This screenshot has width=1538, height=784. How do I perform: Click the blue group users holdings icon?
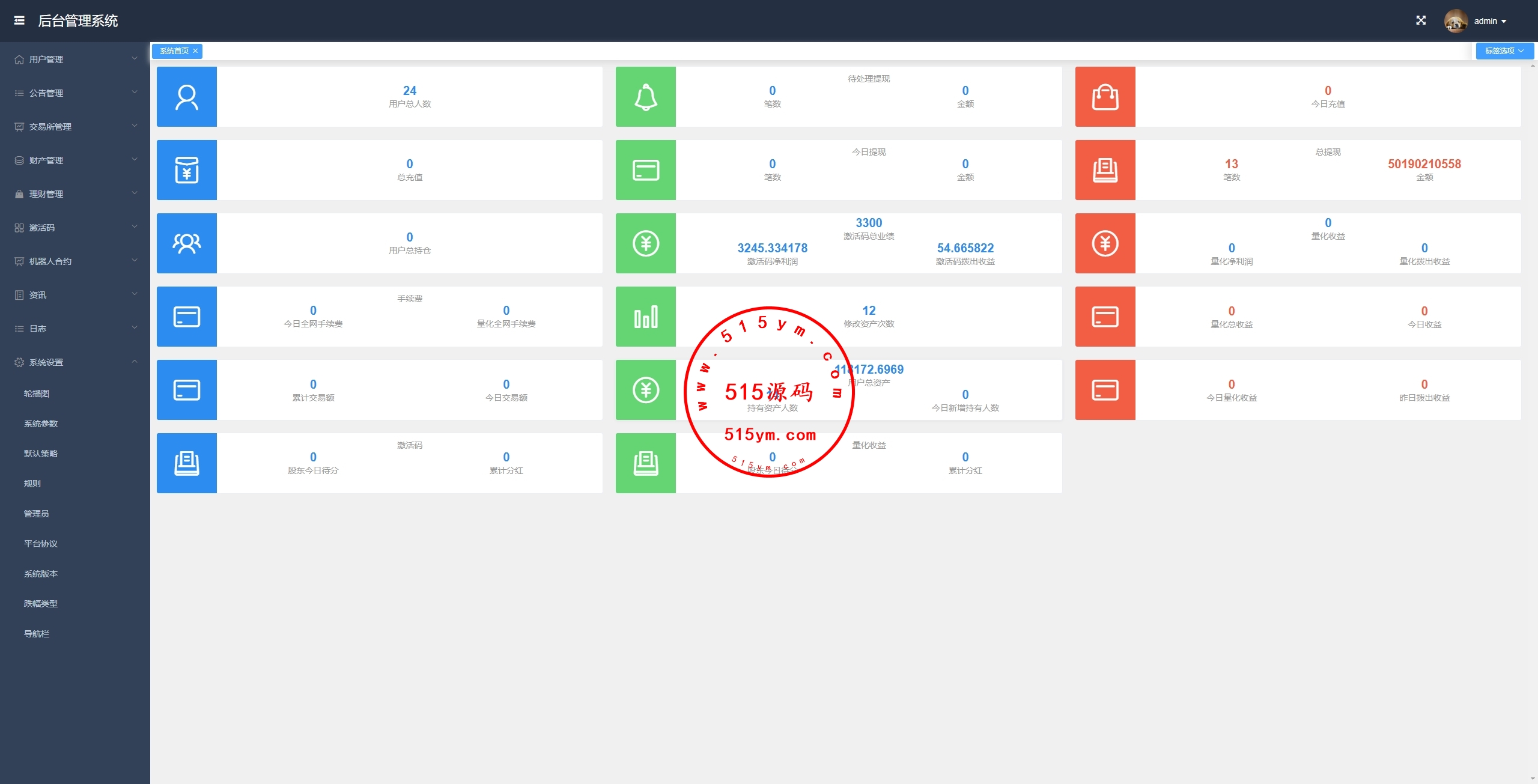pyautogui.click(x=187, y=243)
